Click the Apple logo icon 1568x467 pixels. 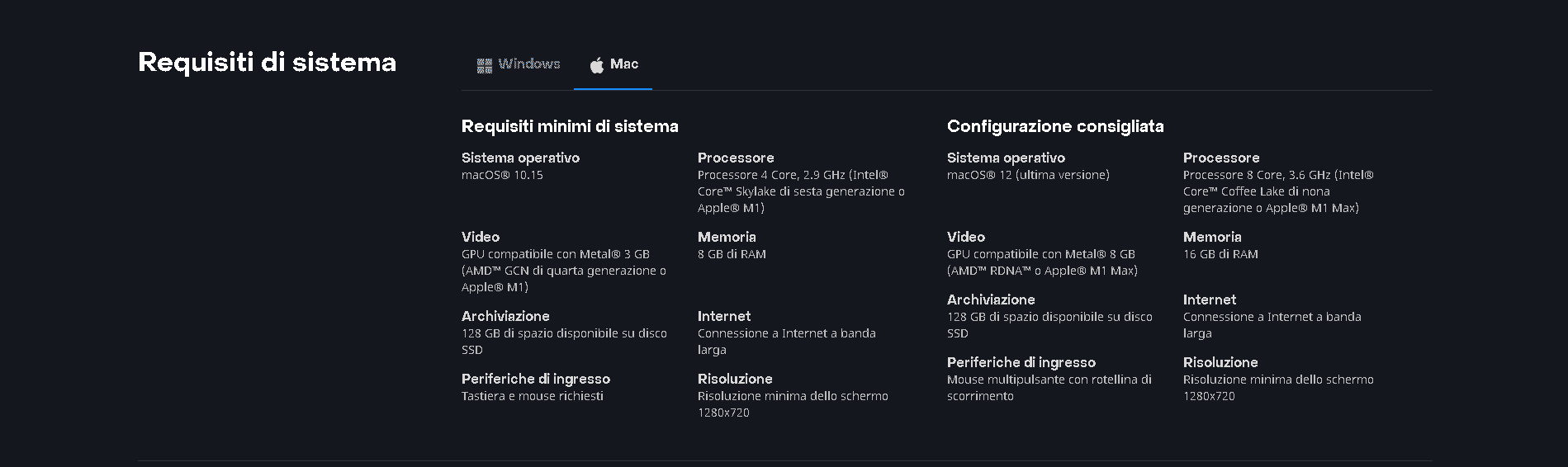596,64
